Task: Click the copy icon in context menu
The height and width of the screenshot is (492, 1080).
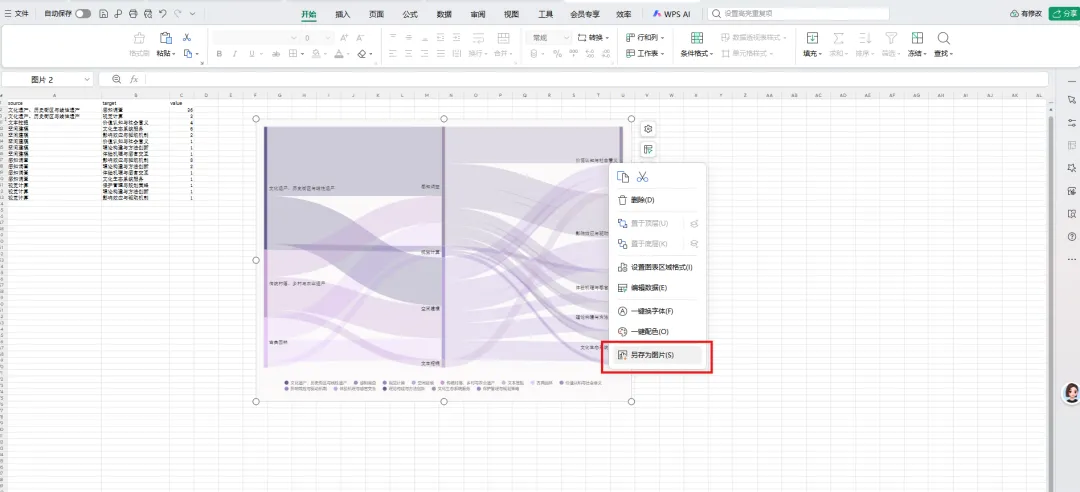Action: pyautogui.click(x=623, y=177)
